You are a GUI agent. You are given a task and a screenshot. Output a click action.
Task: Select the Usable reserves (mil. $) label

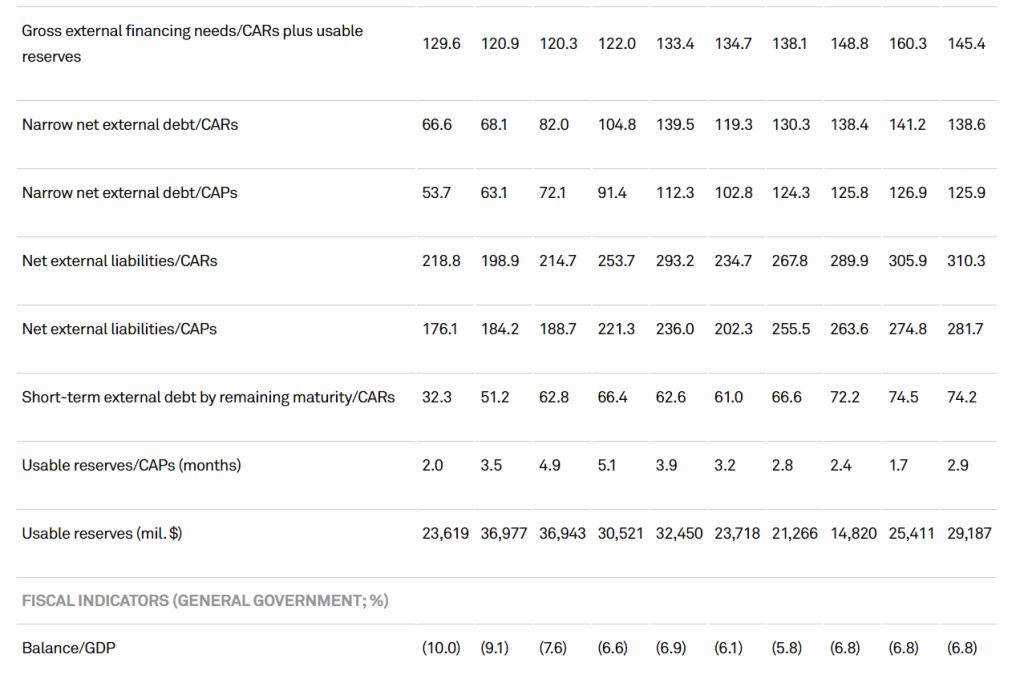(x=102, y=533)
